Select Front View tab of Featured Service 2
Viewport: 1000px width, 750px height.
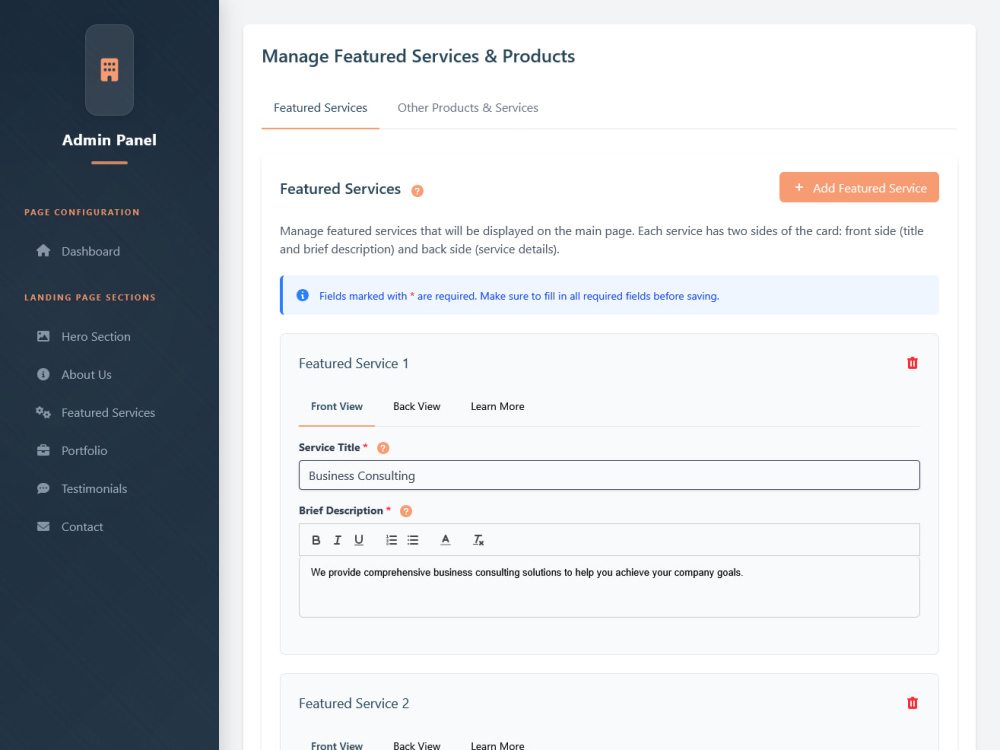pos(337,746)
